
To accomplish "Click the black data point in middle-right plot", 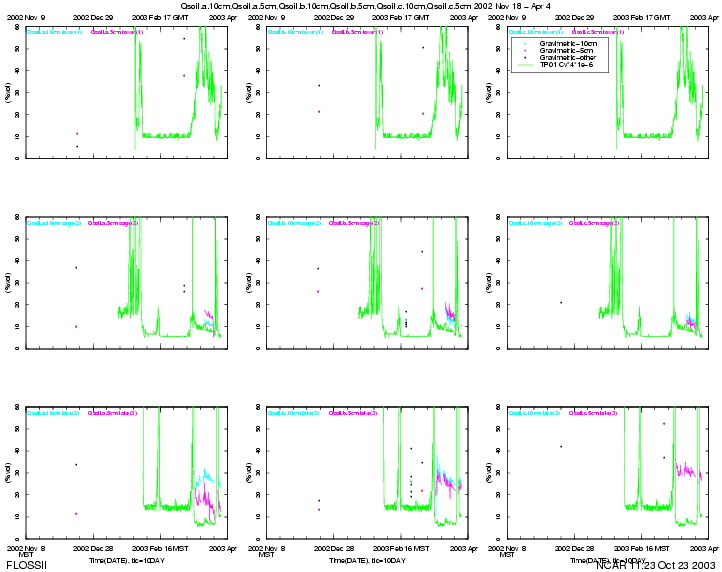I will tap(561, 302).
